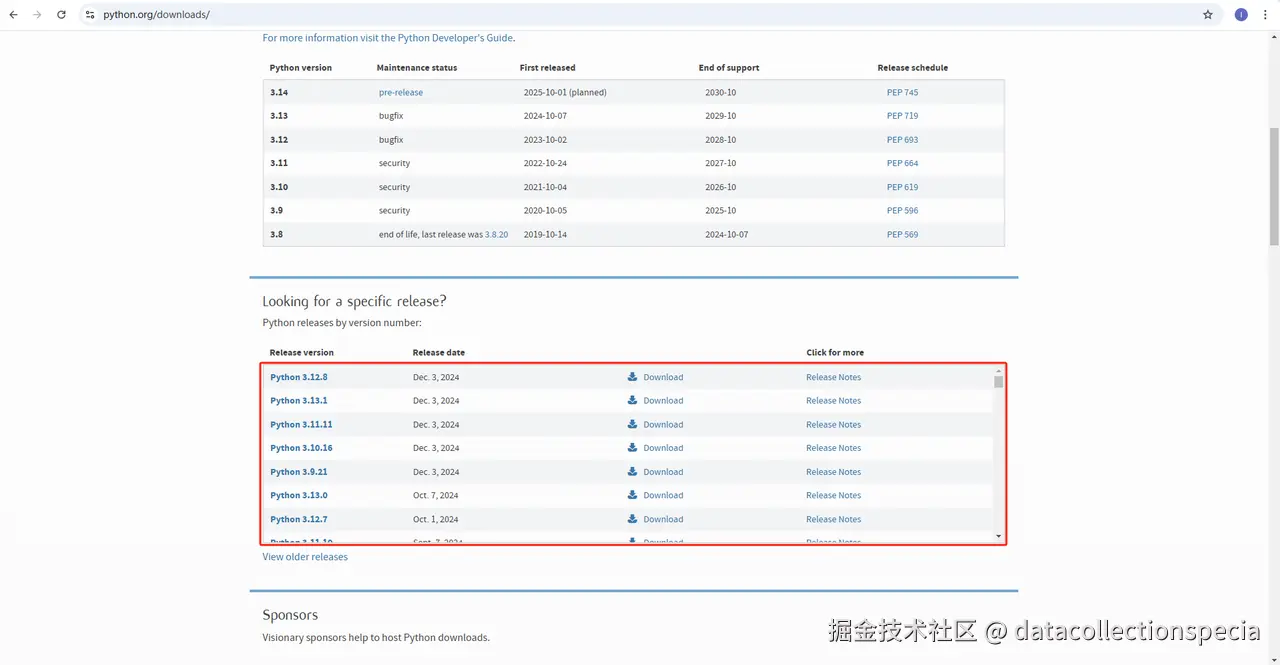
Task: Open PEP 569 release schedule
Action: [902, 234]
